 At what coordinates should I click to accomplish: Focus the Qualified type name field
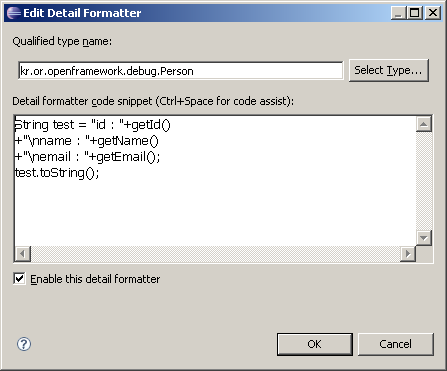click(180, 71)
